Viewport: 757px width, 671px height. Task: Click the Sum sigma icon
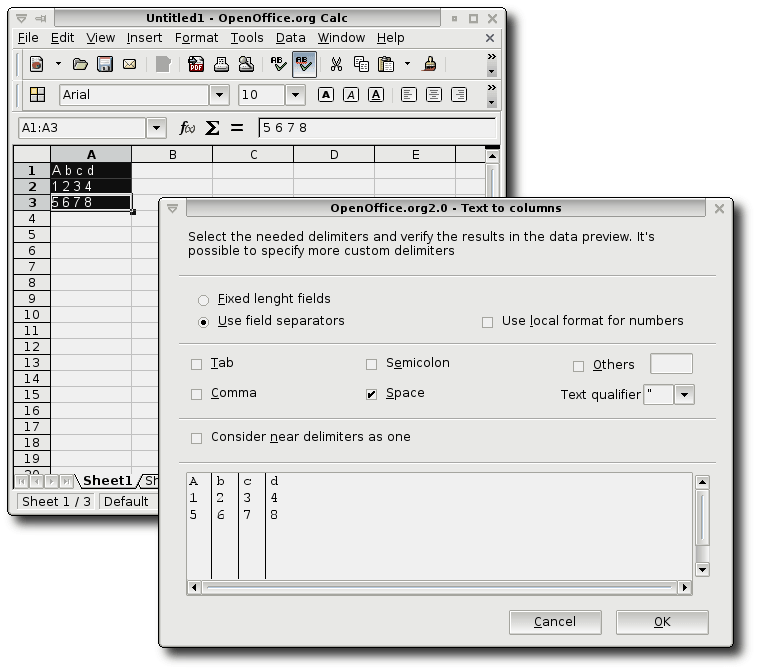pos(212,128)
